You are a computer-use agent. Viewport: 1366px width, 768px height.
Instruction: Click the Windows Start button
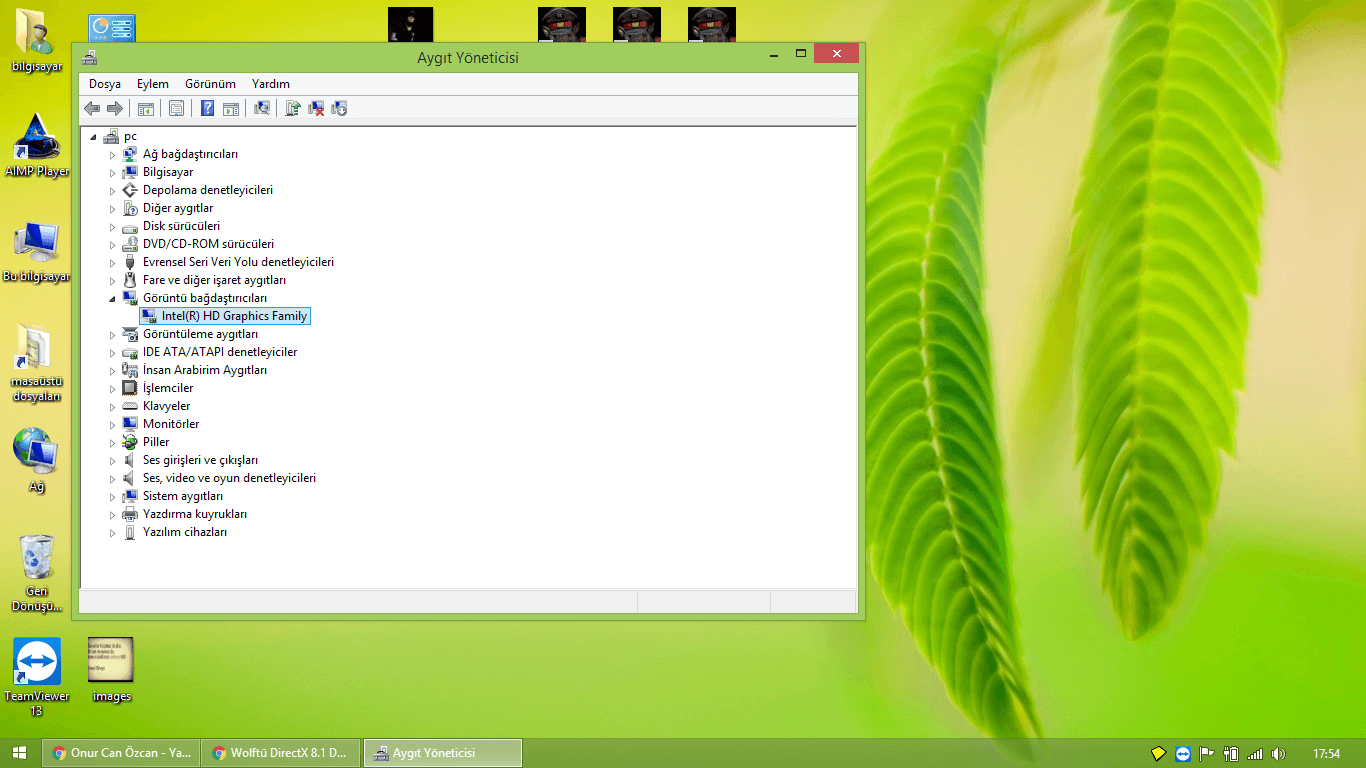point(20,753)
